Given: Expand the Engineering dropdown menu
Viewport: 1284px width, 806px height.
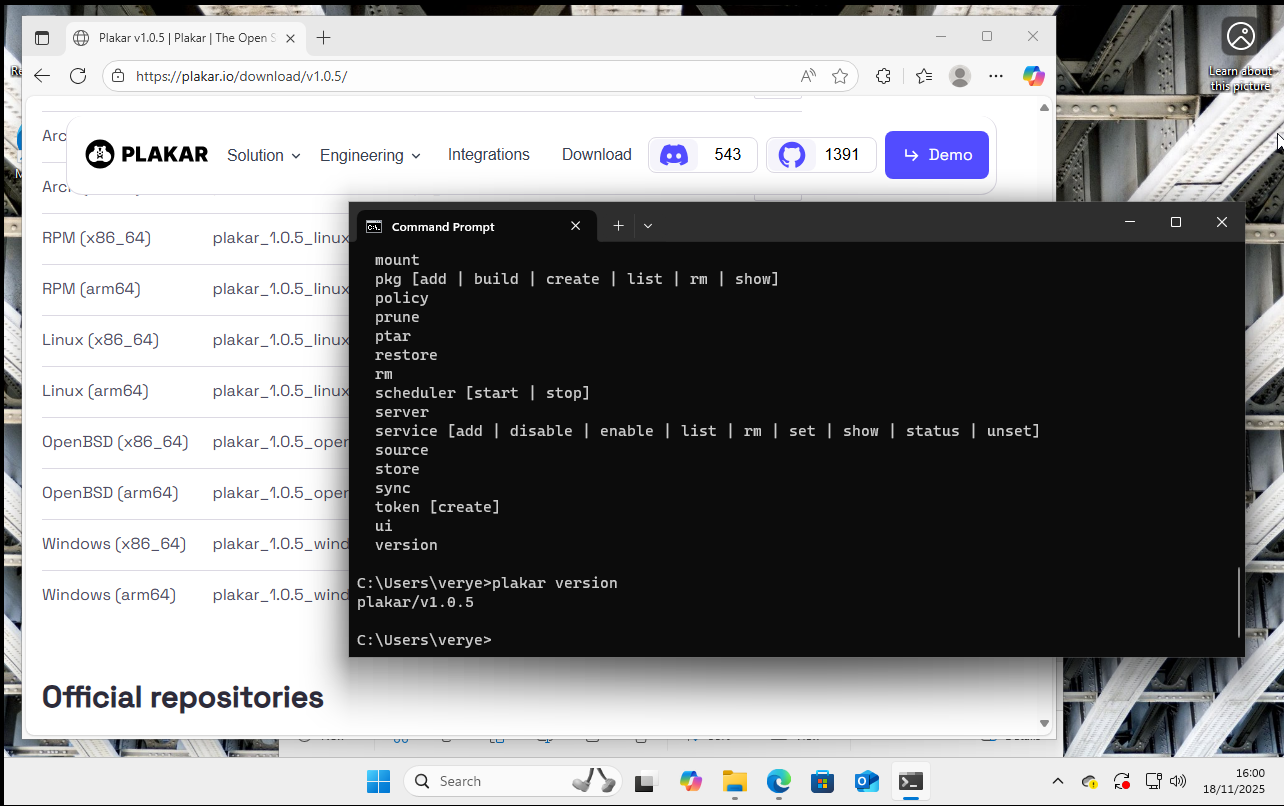Looking at the screenshot, I should pyautogui.click(x=370, y=155).
